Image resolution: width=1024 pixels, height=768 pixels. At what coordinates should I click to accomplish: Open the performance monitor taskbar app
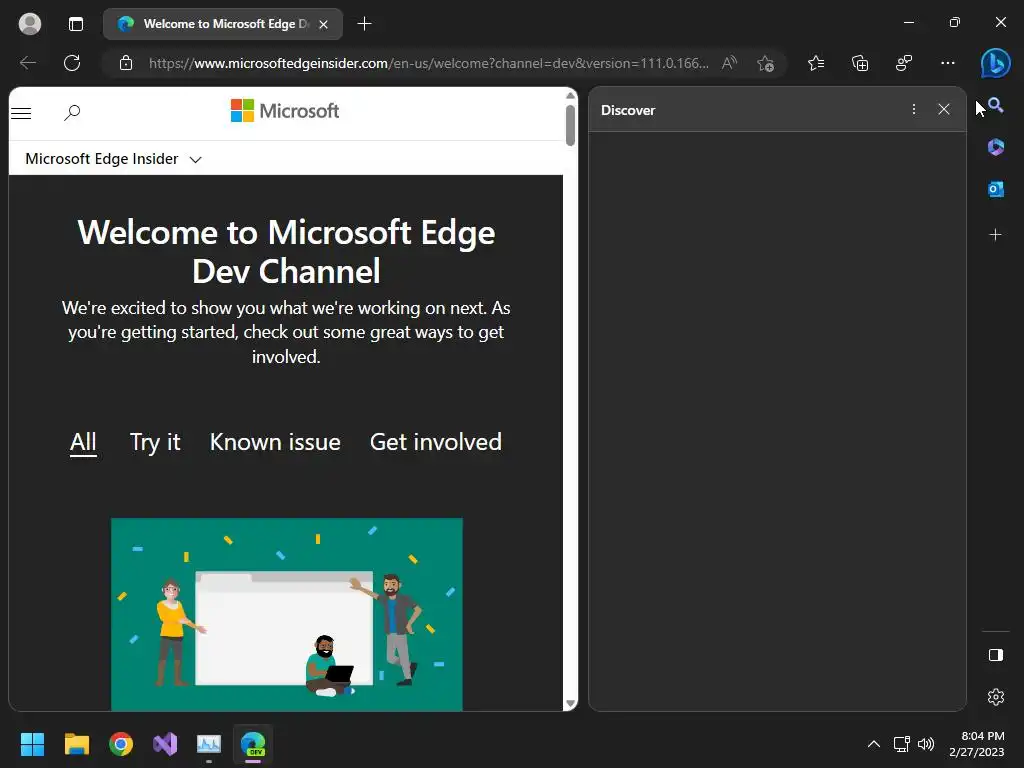(209, 744)
